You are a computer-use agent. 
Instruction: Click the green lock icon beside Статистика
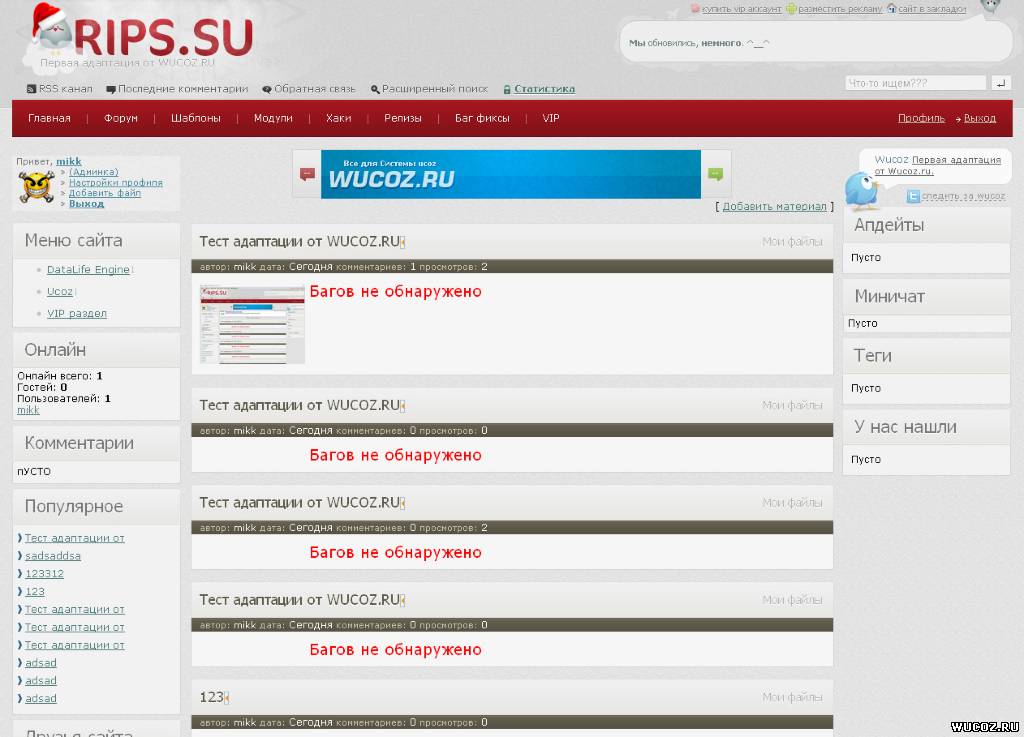(507, 89)
